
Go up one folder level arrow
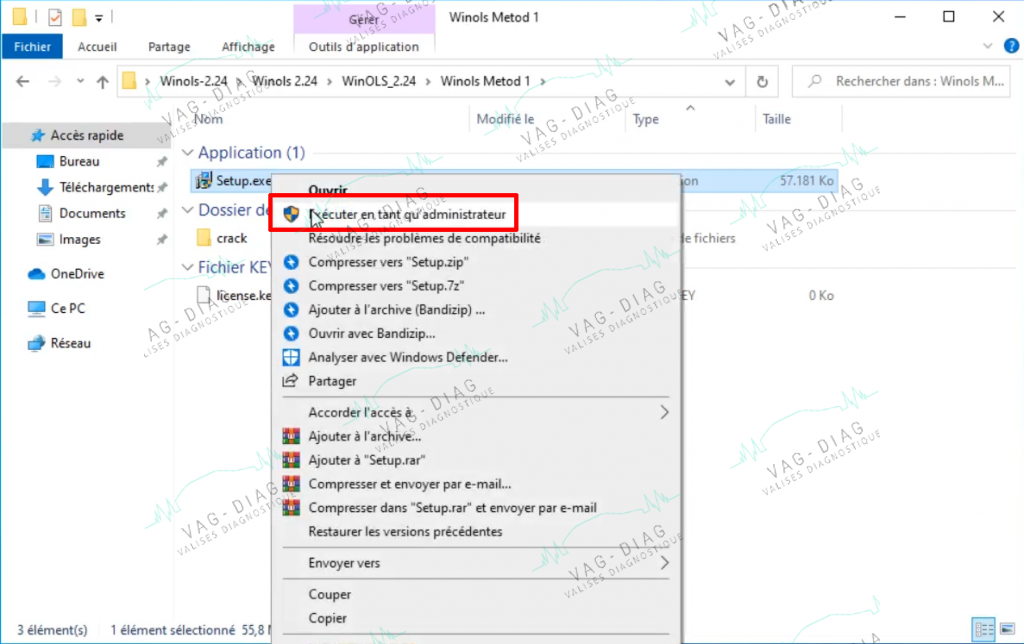103,82
